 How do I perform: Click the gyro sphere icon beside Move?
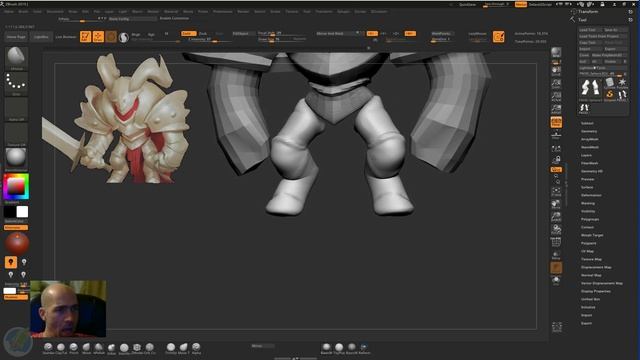[x=124, y=37]
